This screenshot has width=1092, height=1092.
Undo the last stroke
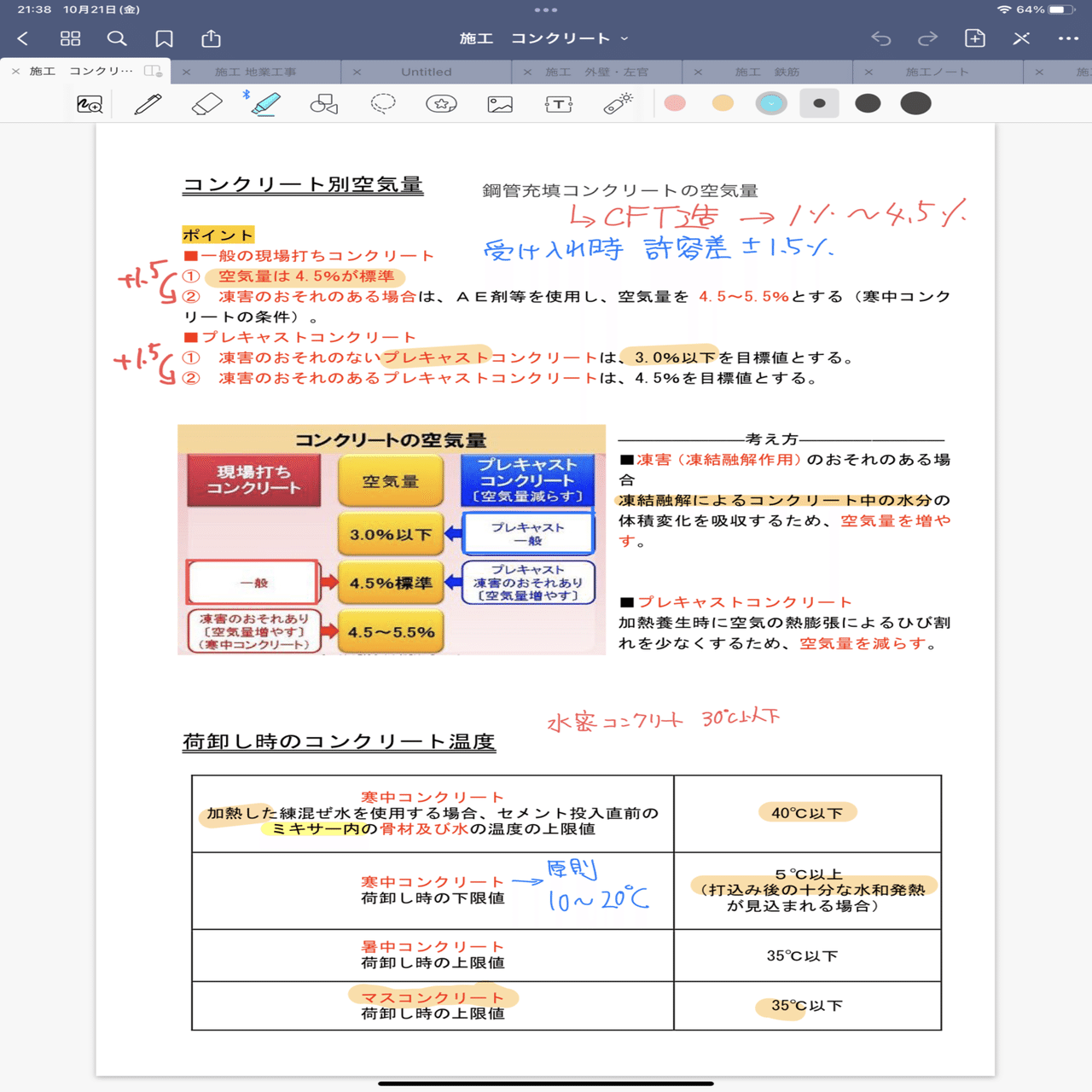pyautogui.click(x=881, y=38)
